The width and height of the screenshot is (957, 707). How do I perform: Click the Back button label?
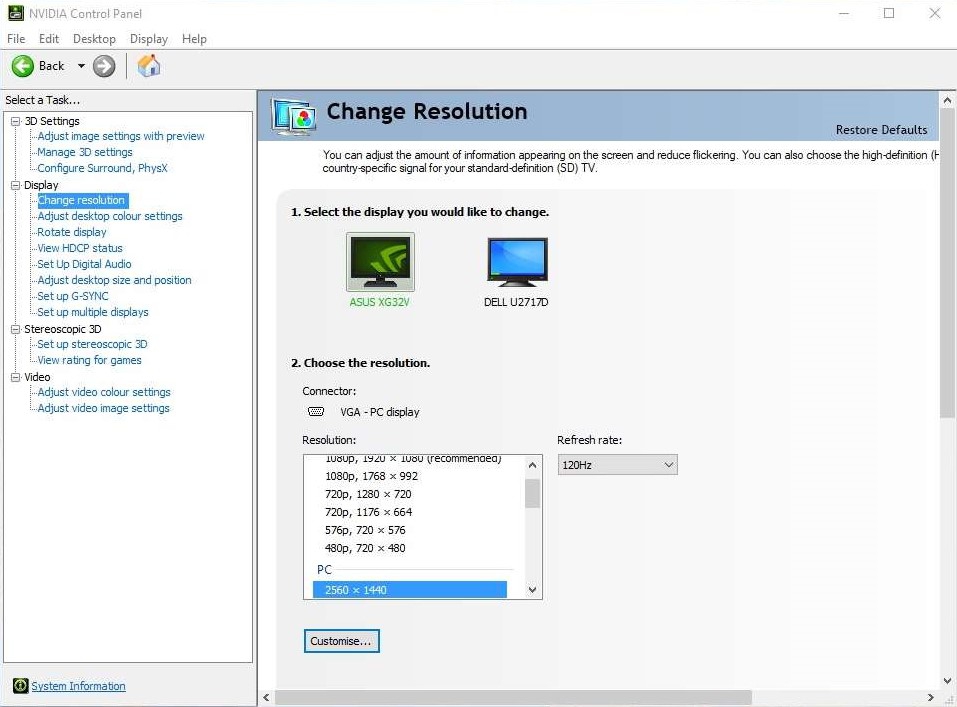click(x=51, y=66)
